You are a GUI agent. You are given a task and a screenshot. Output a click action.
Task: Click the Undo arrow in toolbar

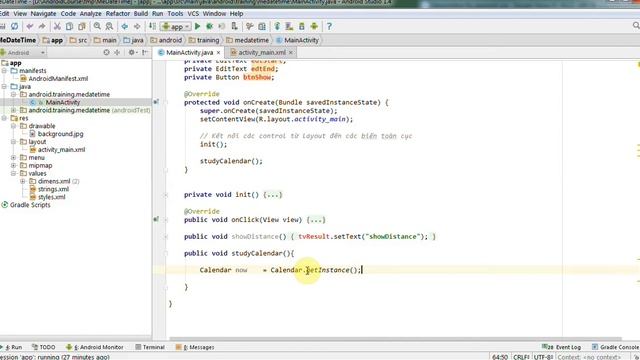(x=30, y=27)
